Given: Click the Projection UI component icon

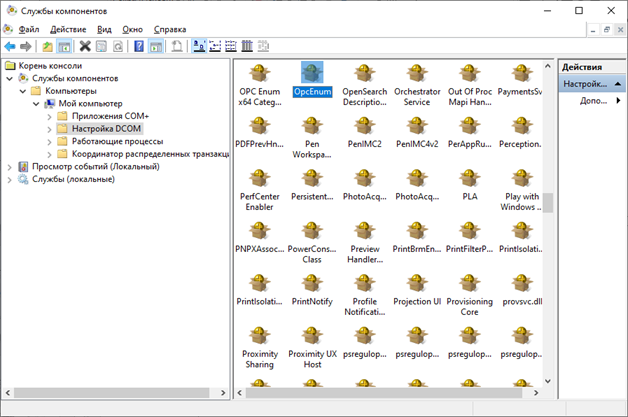Looking at the screenshot, I should [x=417, y=284].
